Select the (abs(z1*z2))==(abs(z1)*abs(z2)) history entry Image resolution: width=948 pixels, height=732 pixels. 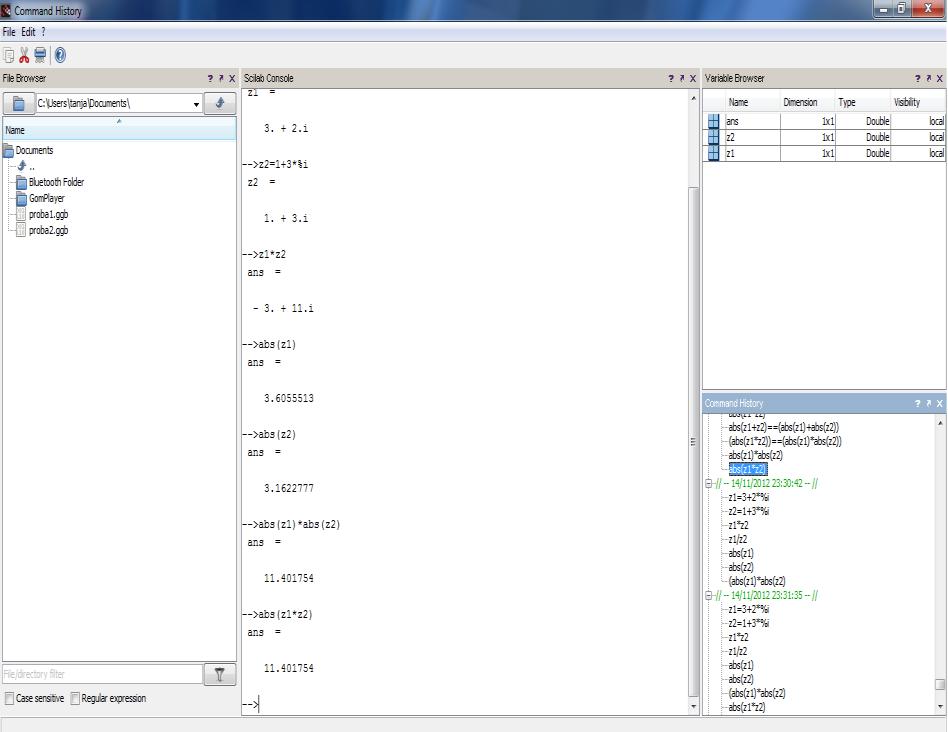pos(785,441)
